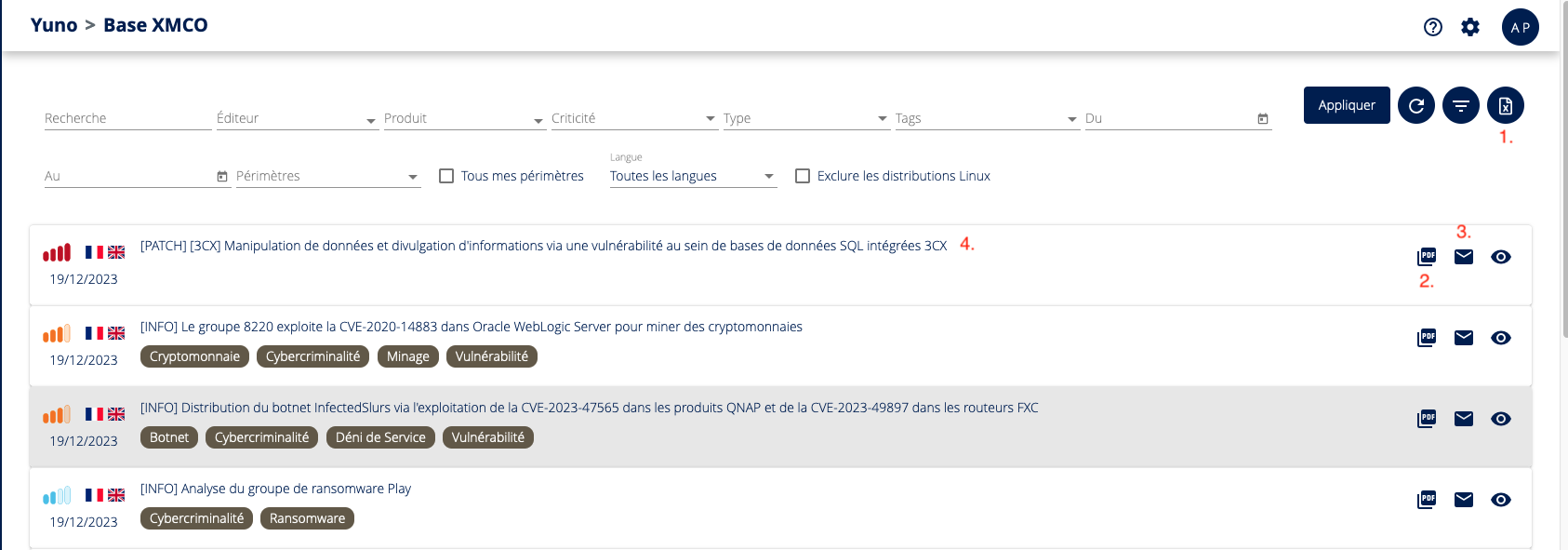Click the Excel export icon
1568x550 pixels.
[x=1505, y=106]
